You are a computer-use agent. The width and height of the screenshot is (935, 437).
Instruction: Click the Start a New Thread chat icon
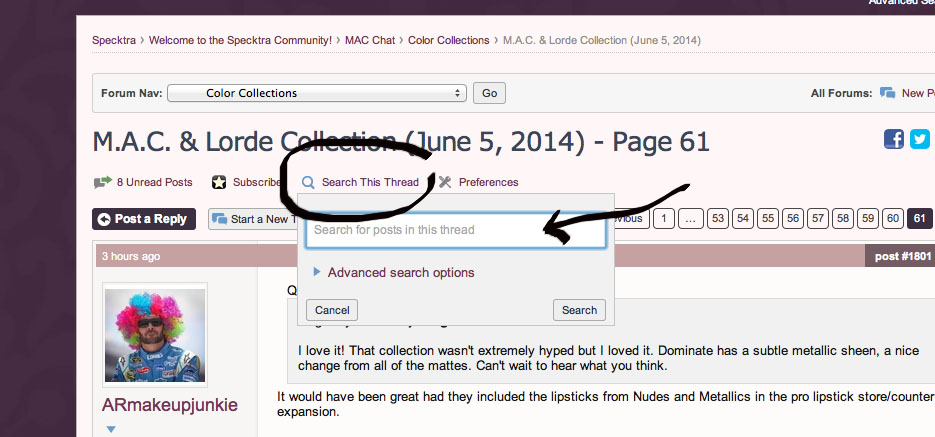(219, 219)
